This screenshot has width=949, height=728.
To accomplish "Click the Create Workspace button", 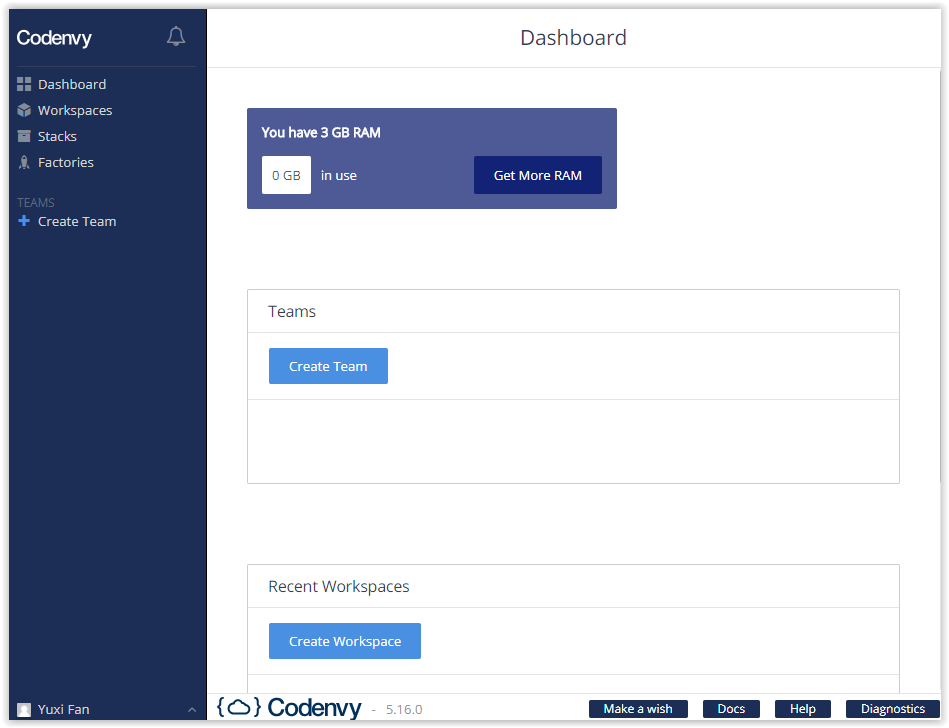I will [345, 641].
